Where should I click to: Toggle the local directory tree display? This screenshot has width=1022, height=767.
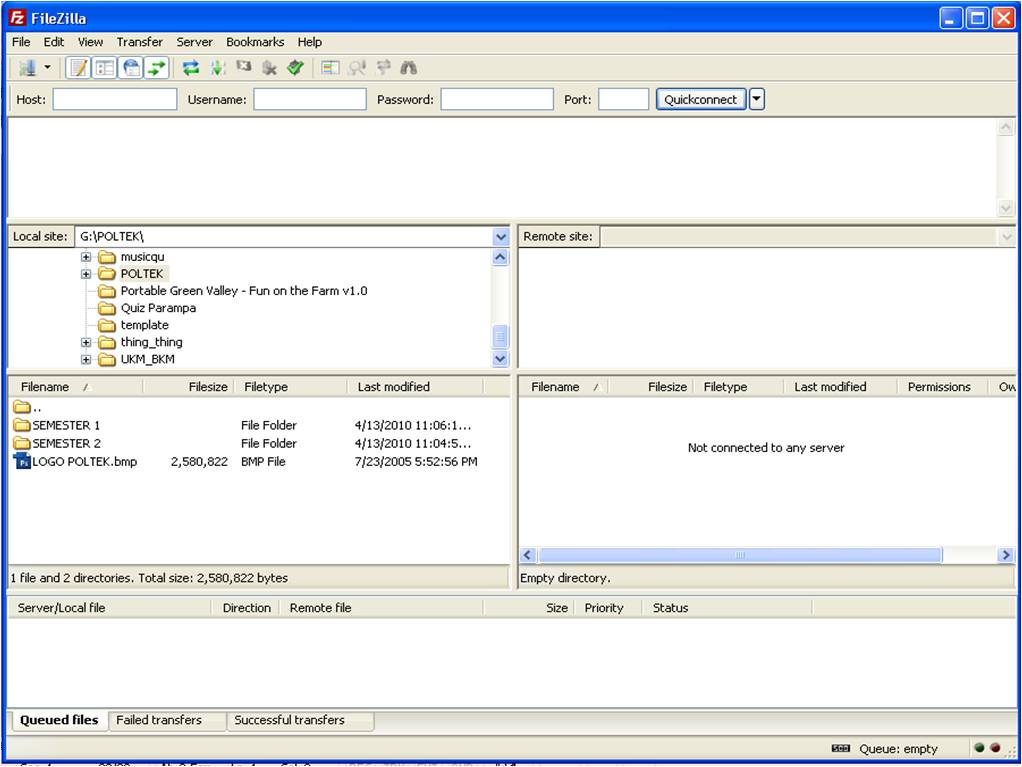pos(105,68)
